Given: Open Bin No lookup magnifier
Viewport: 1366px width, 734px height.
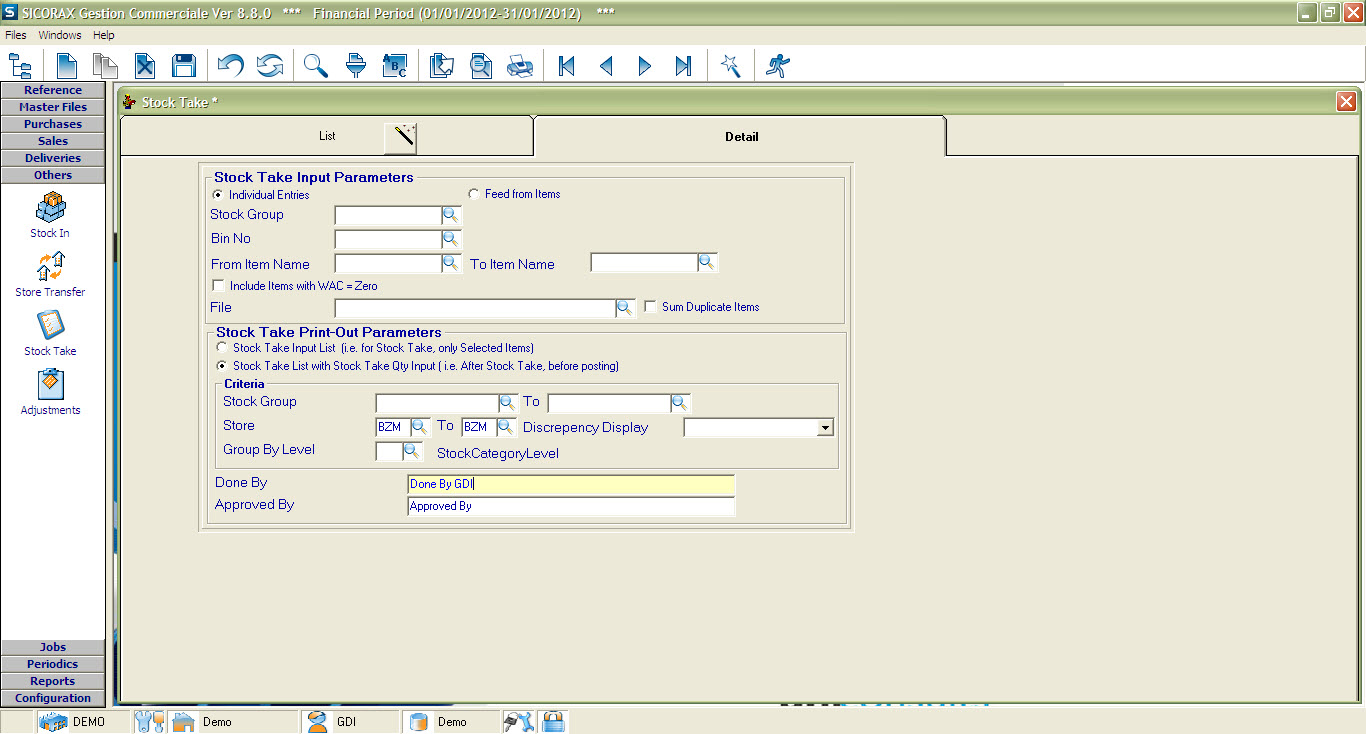Looking at the screenshot, I should (451, 239).
